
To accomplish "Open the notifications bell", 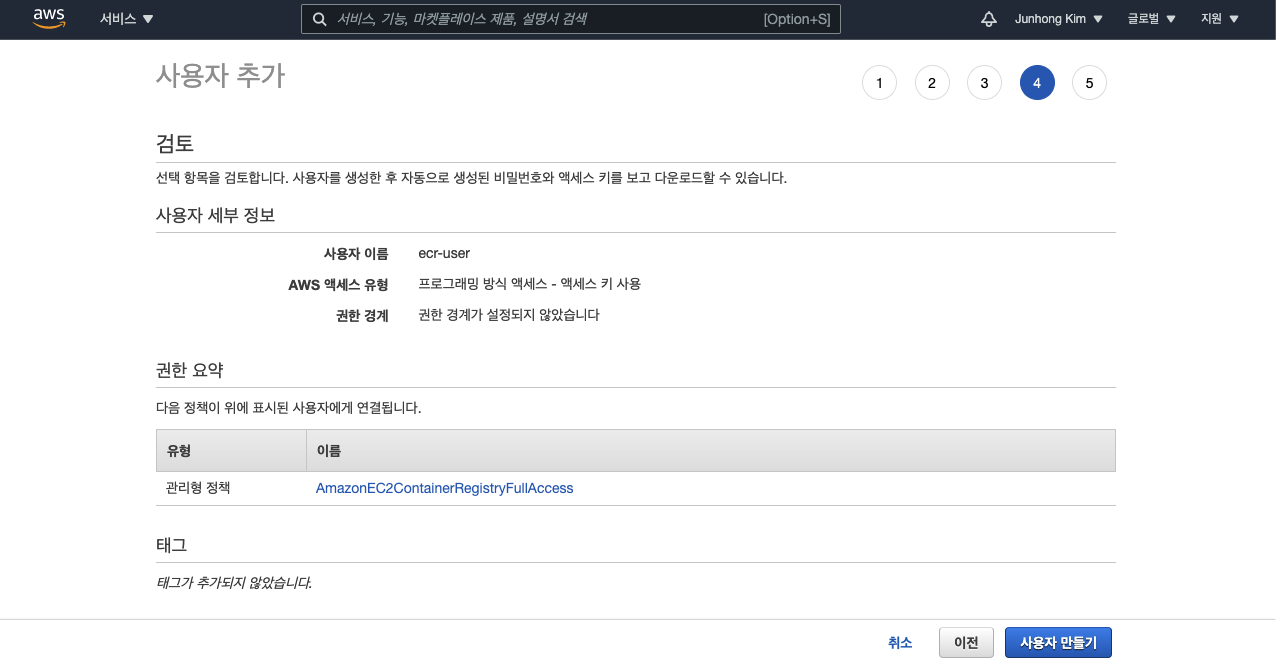I will [x=989, y=19].
